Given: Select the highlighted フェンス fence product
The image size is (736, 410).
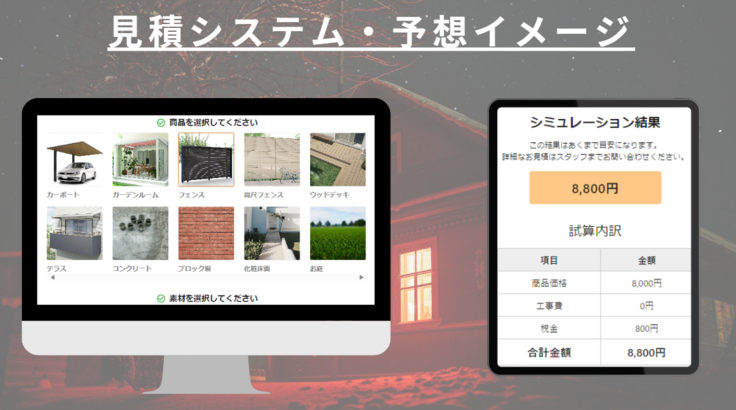Looking at the screenshot, I should [206, 160].
